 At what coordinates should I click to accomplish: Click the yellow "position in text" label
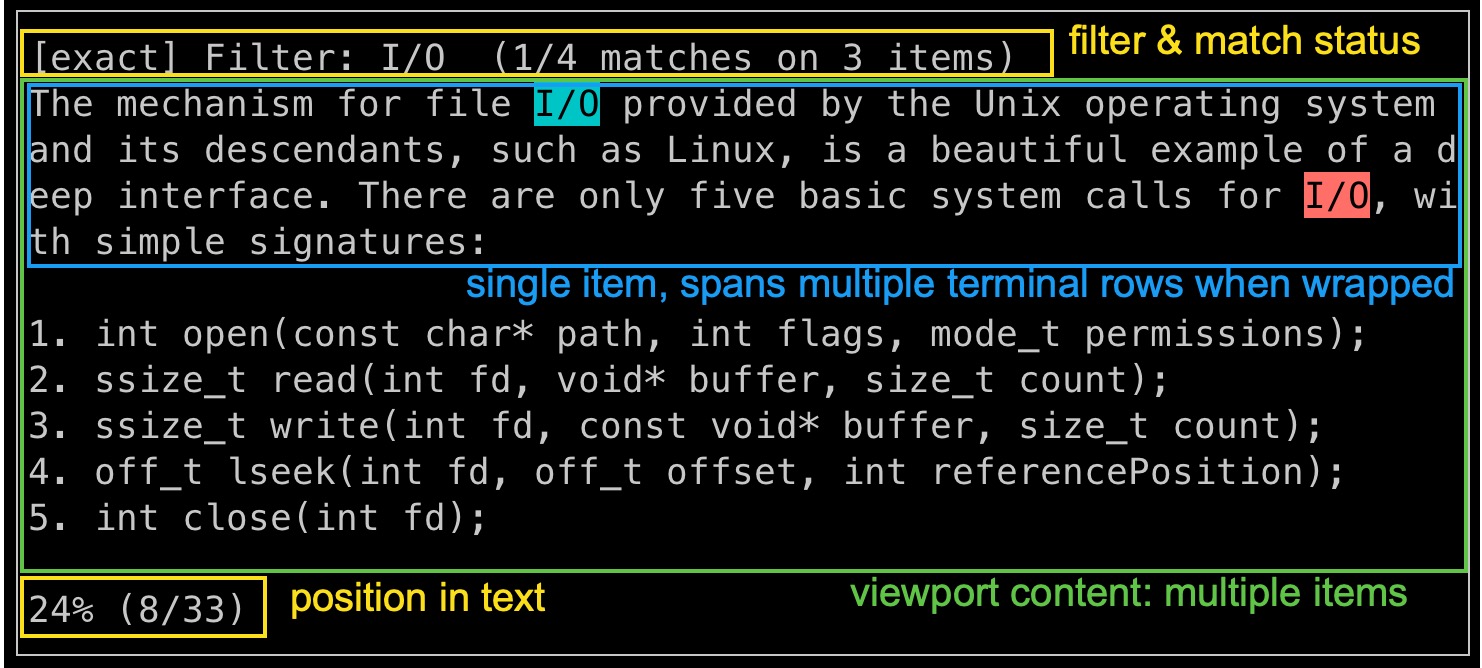click(417, 598)
